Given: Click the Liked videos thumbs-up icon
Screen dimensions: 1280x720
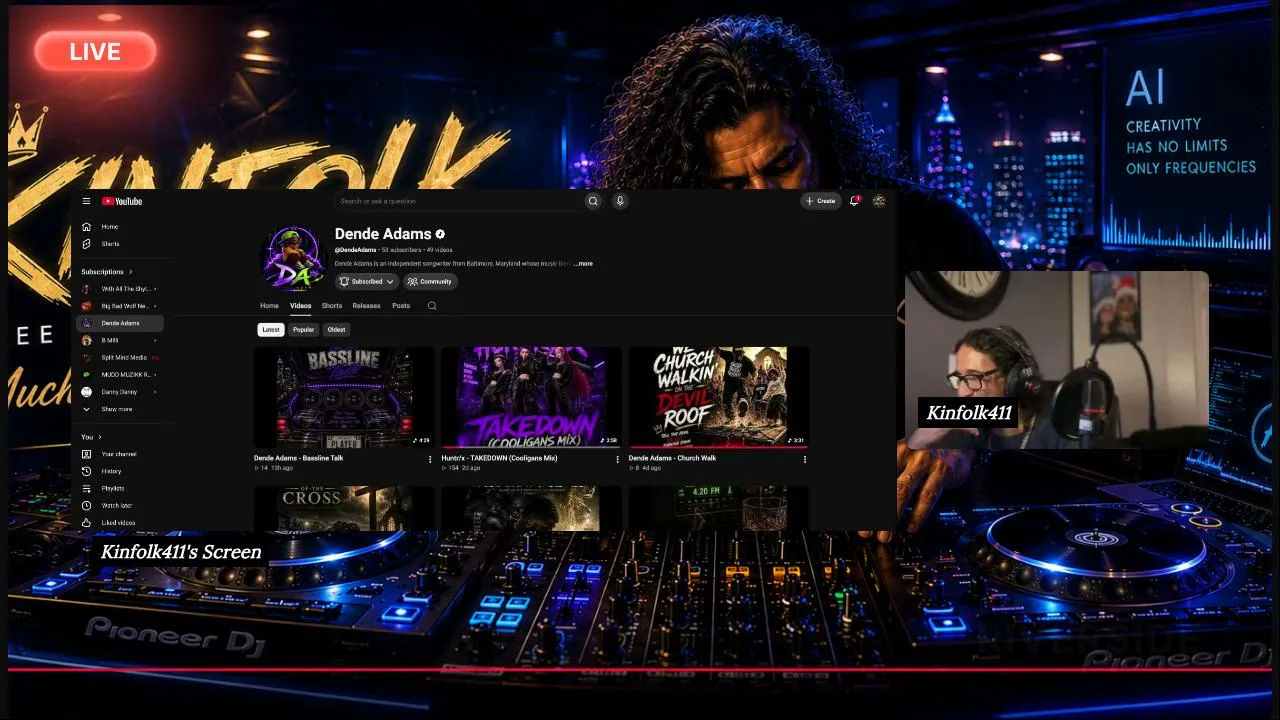Looking at the screenshot, I should (x=87, y=522).
